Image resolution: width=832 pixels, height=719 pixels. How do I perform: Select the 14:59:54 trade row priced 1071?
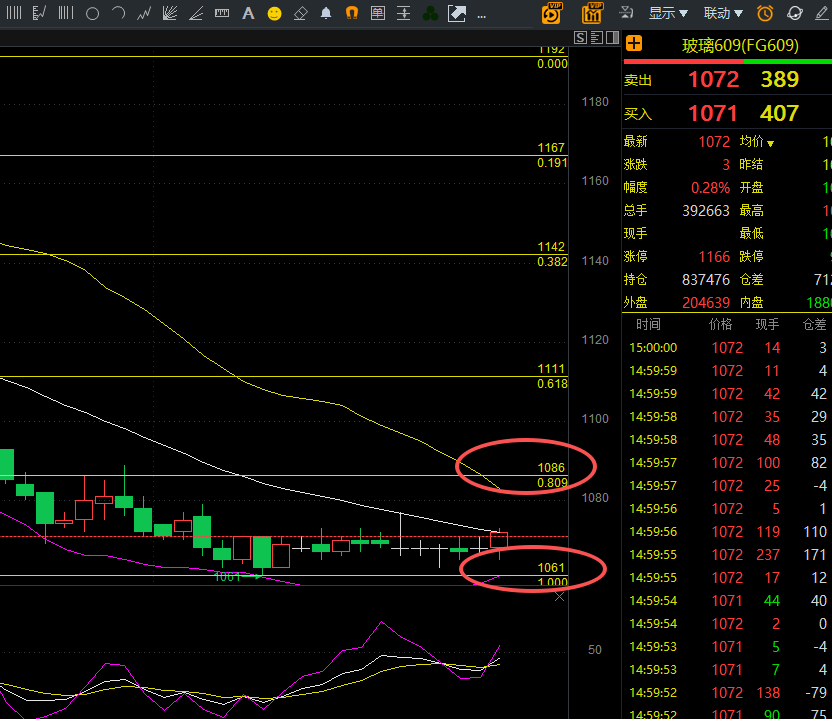[x=727, y=601]
